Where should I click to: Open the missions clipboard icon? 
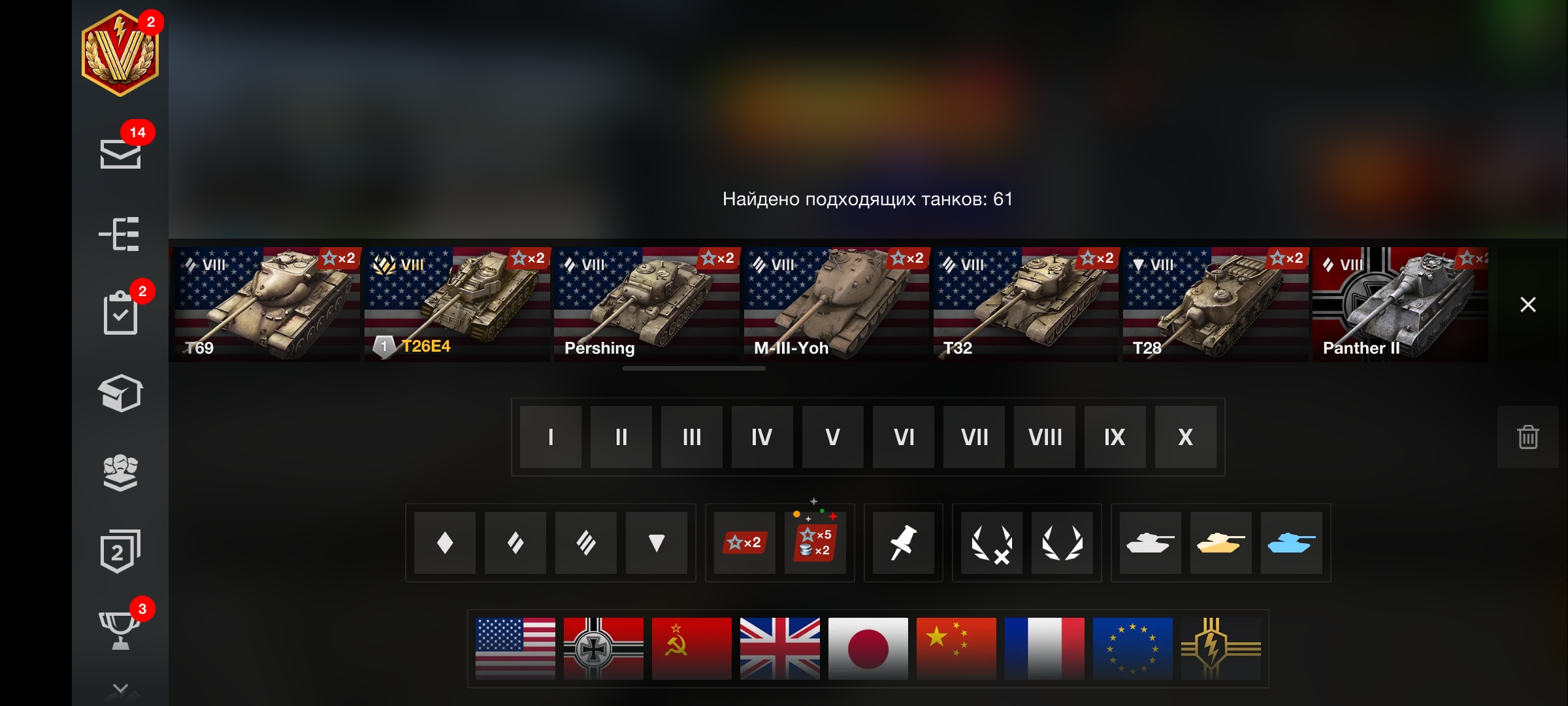121,312
